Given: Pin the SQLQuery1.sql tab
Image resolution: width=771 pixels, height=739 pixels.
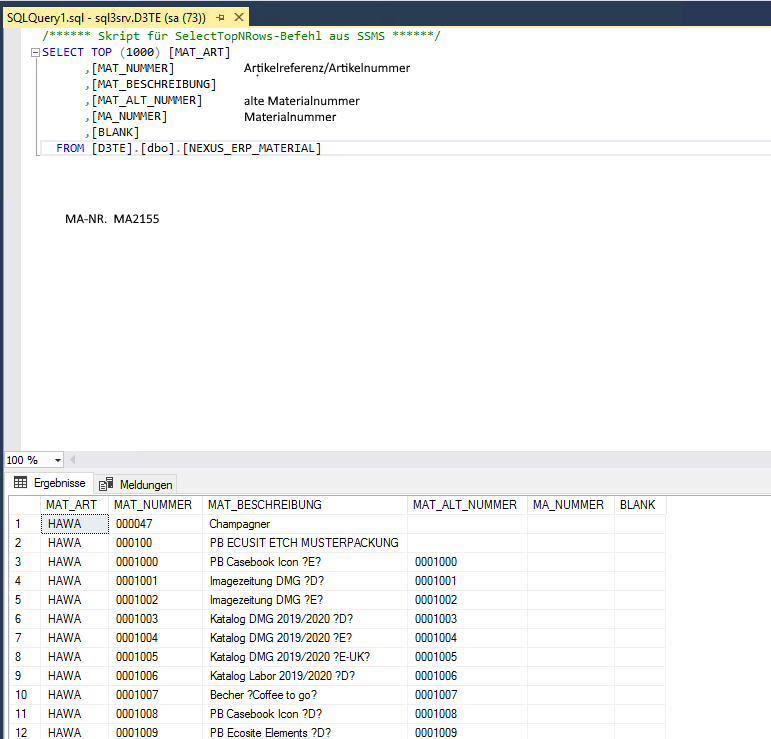Looking at the screenshot, I should 220,18.
